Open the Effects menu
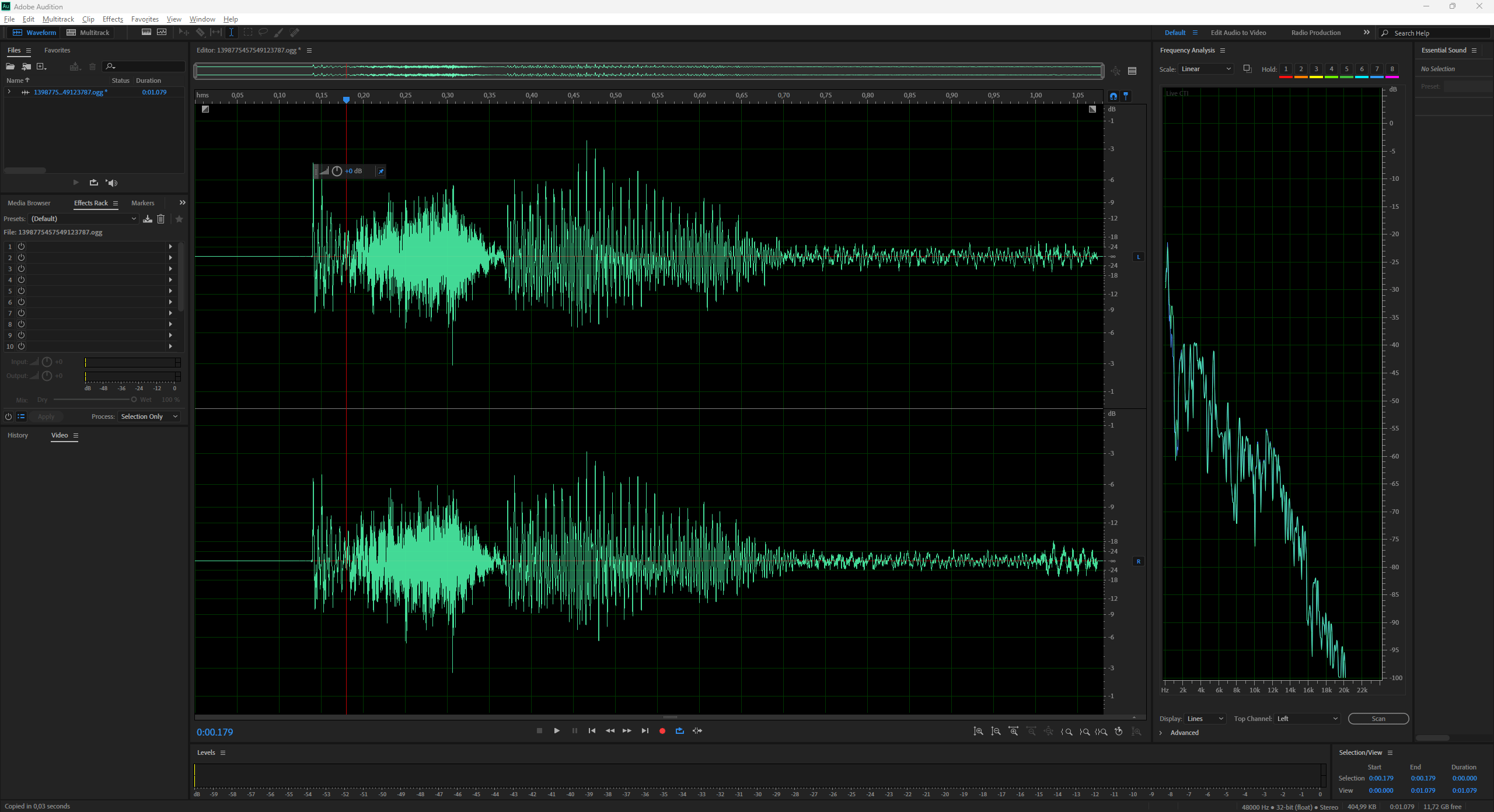Screen dimensions: 1494x812 click(x=113, y=19)
